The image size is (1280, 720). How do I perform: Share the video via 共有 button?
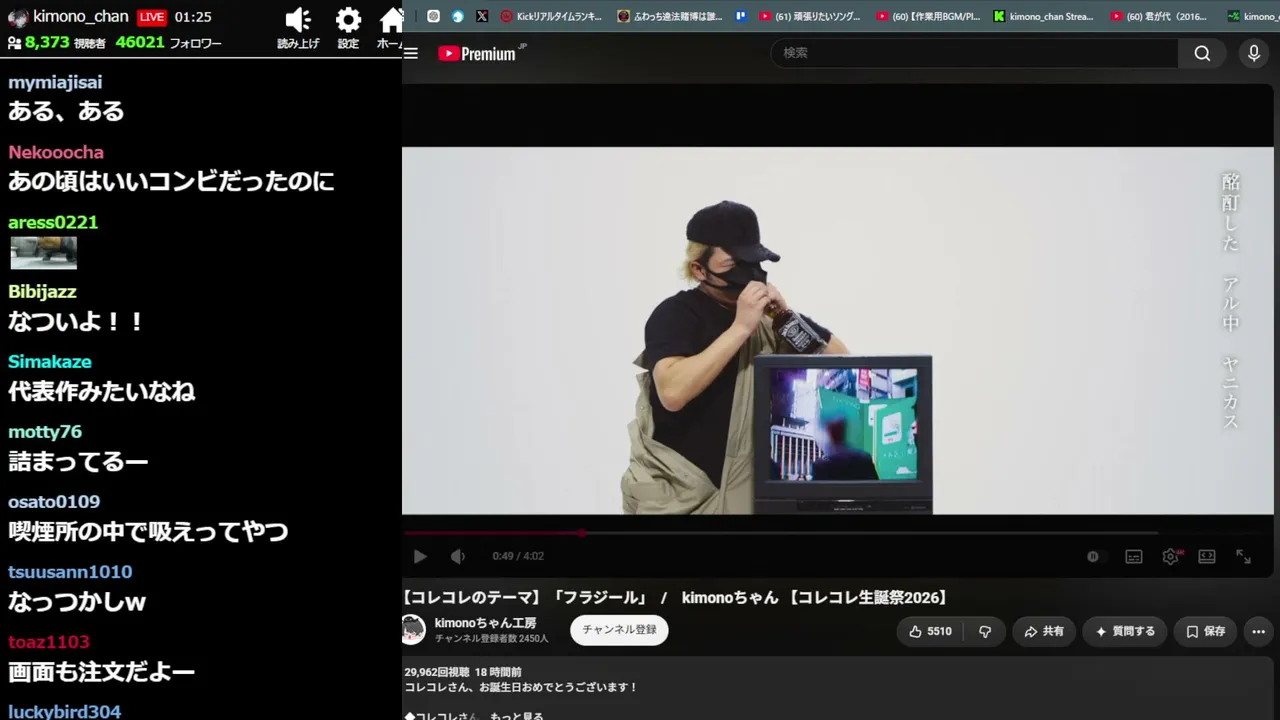click(x=1044, y=631)
